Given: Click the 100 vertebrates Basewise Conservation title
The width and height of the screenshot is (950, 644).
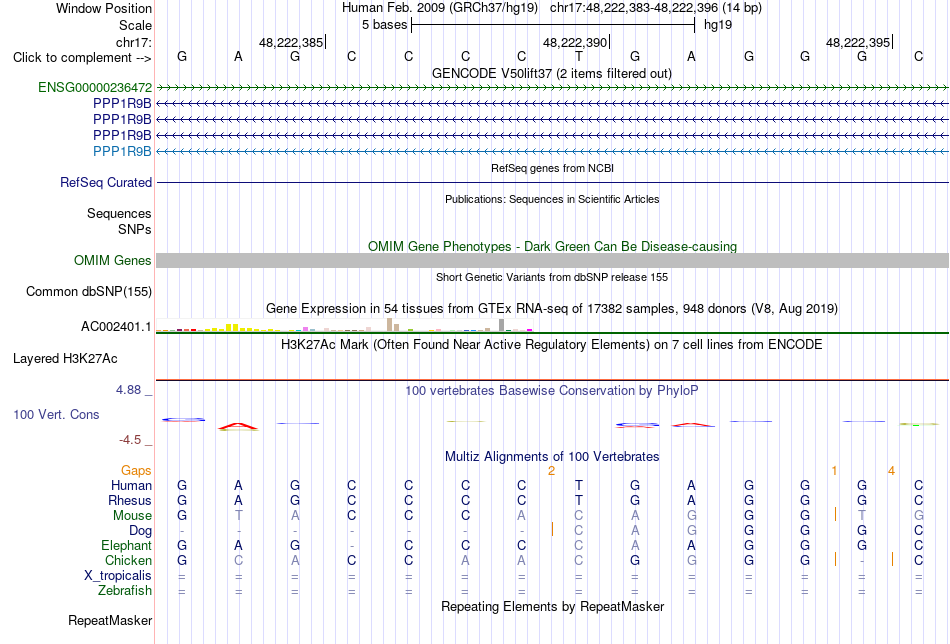Looking at the screenshot, I should coord(552,391).
